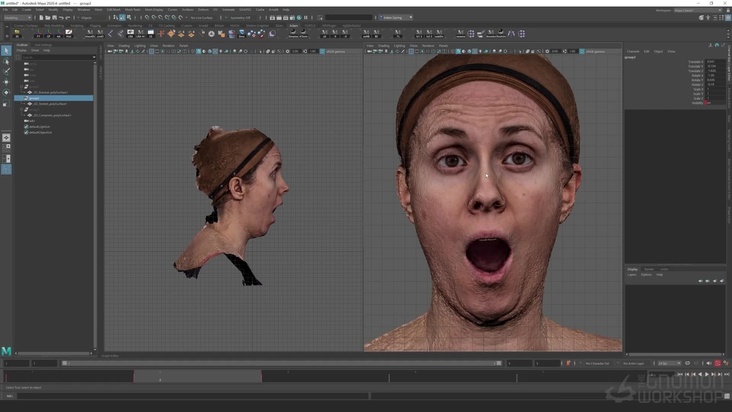Activate the Lasso select tool
732x412 pixels.
click(6, 61)
